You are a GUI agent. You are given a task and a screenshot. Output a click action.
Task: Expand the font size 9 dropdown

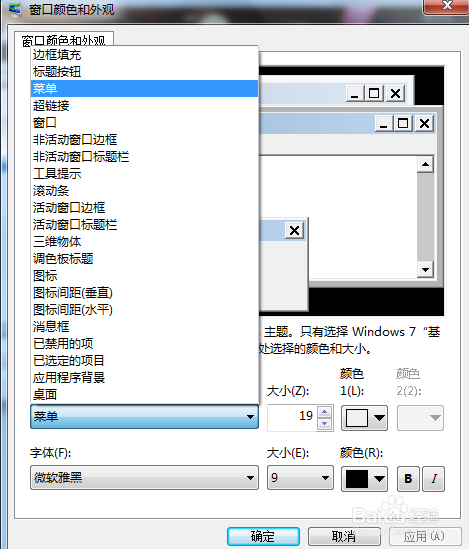[300, 478]
